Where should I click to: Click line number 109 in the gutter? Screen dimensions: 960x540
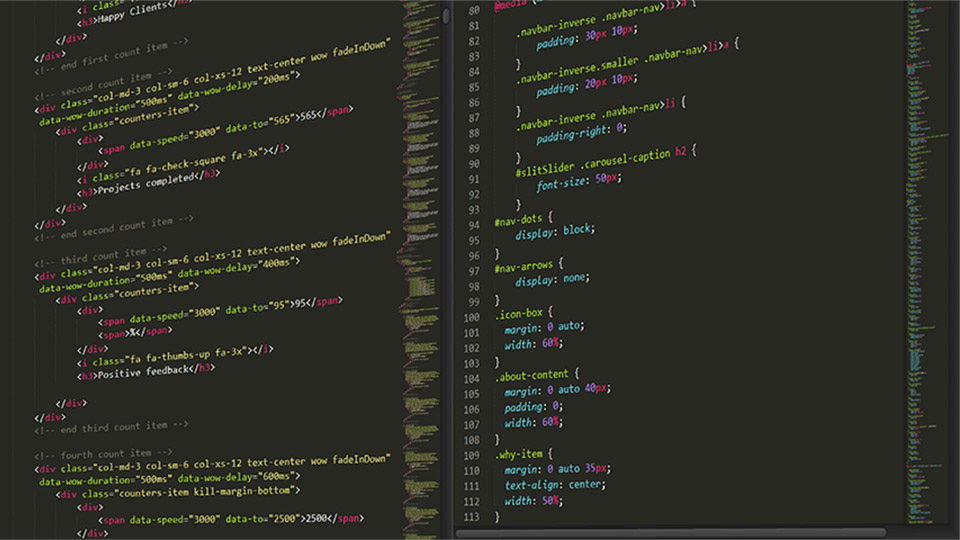471,456
